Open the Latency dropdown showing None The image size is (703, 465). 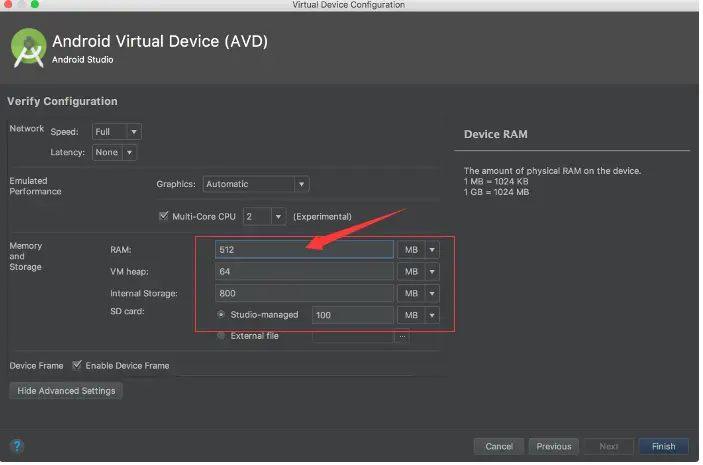pos(114,152)
